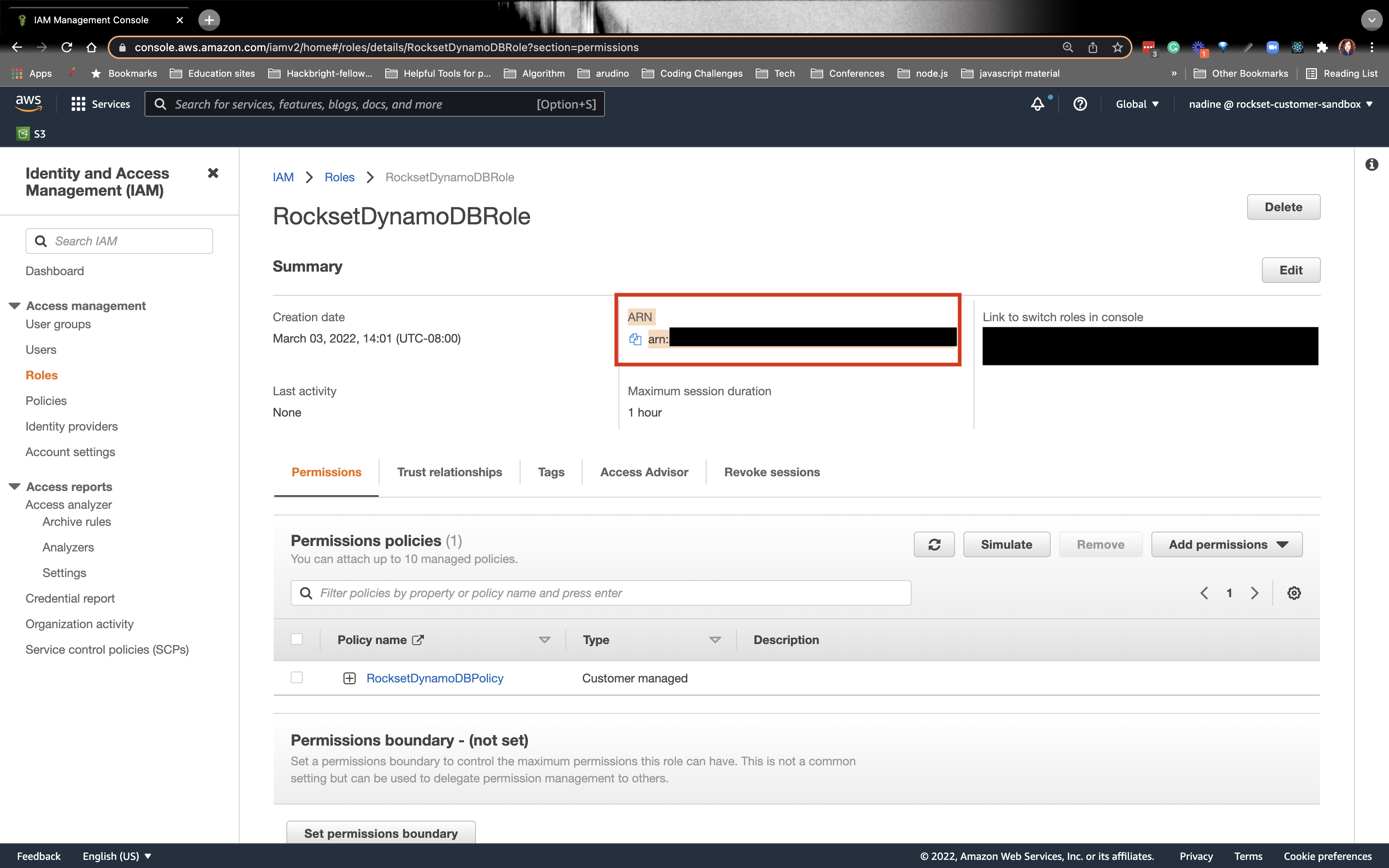
Task: Open the notifications bell icon
Action: [x=1037, y=104]
